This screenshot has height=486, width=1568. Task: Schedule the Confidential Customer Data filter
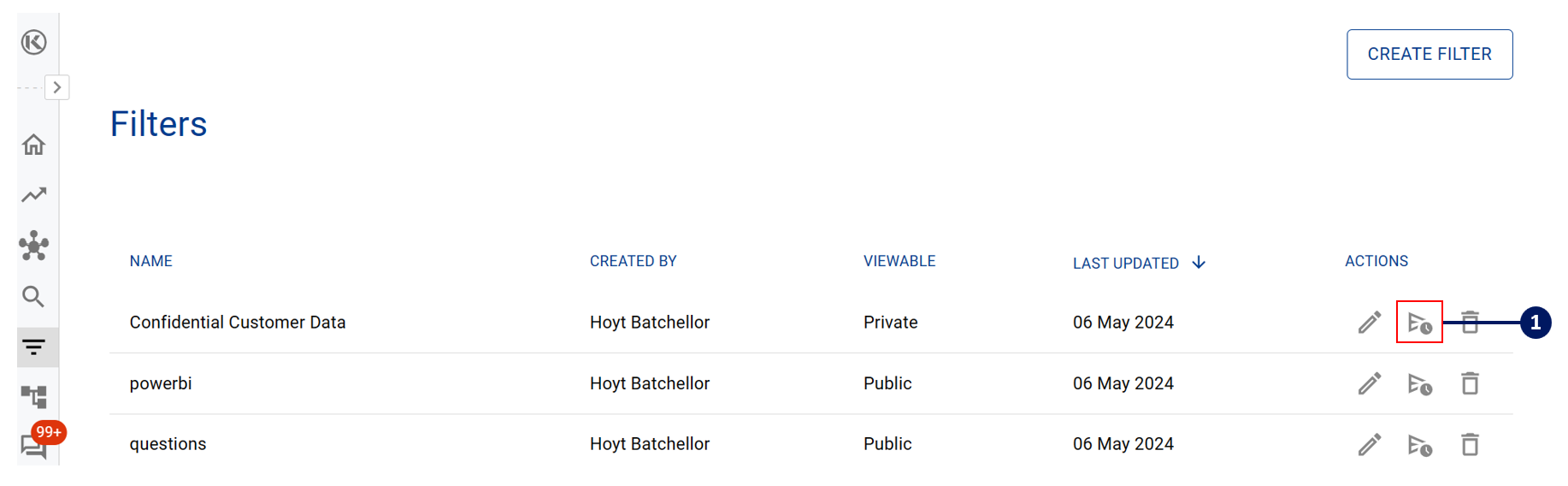click(1419, 323)
